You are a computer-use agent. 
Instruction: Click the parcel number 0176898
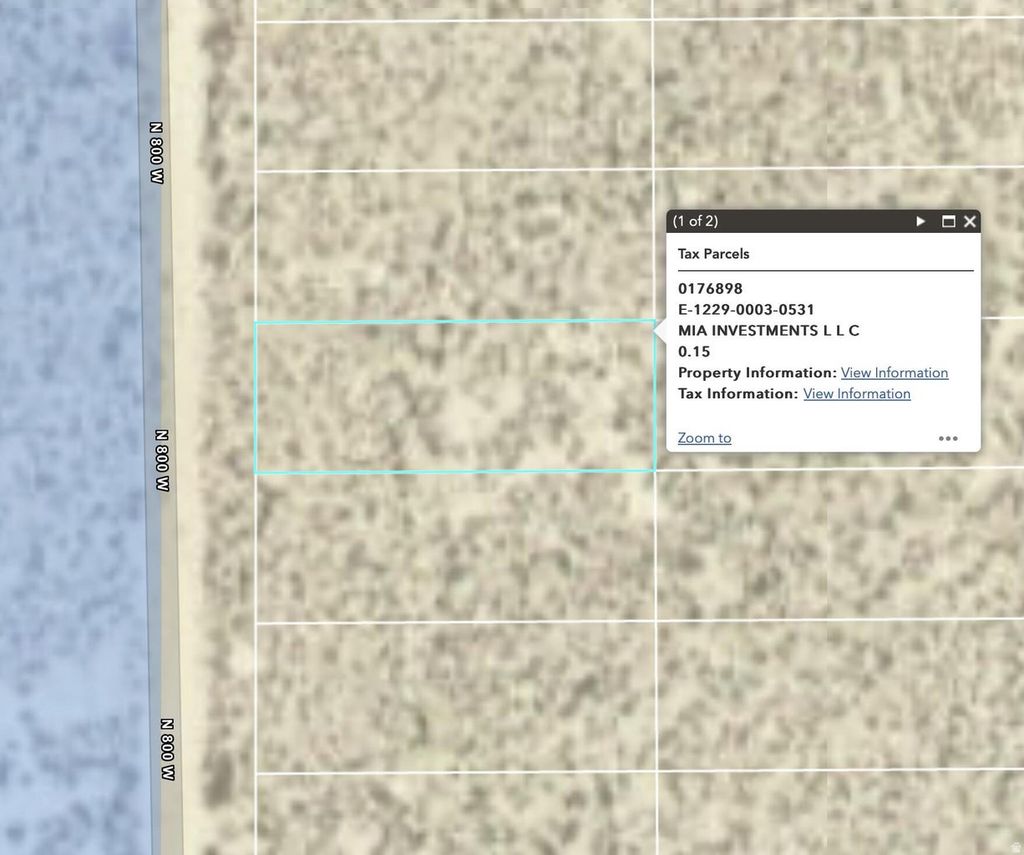[710, 289]
